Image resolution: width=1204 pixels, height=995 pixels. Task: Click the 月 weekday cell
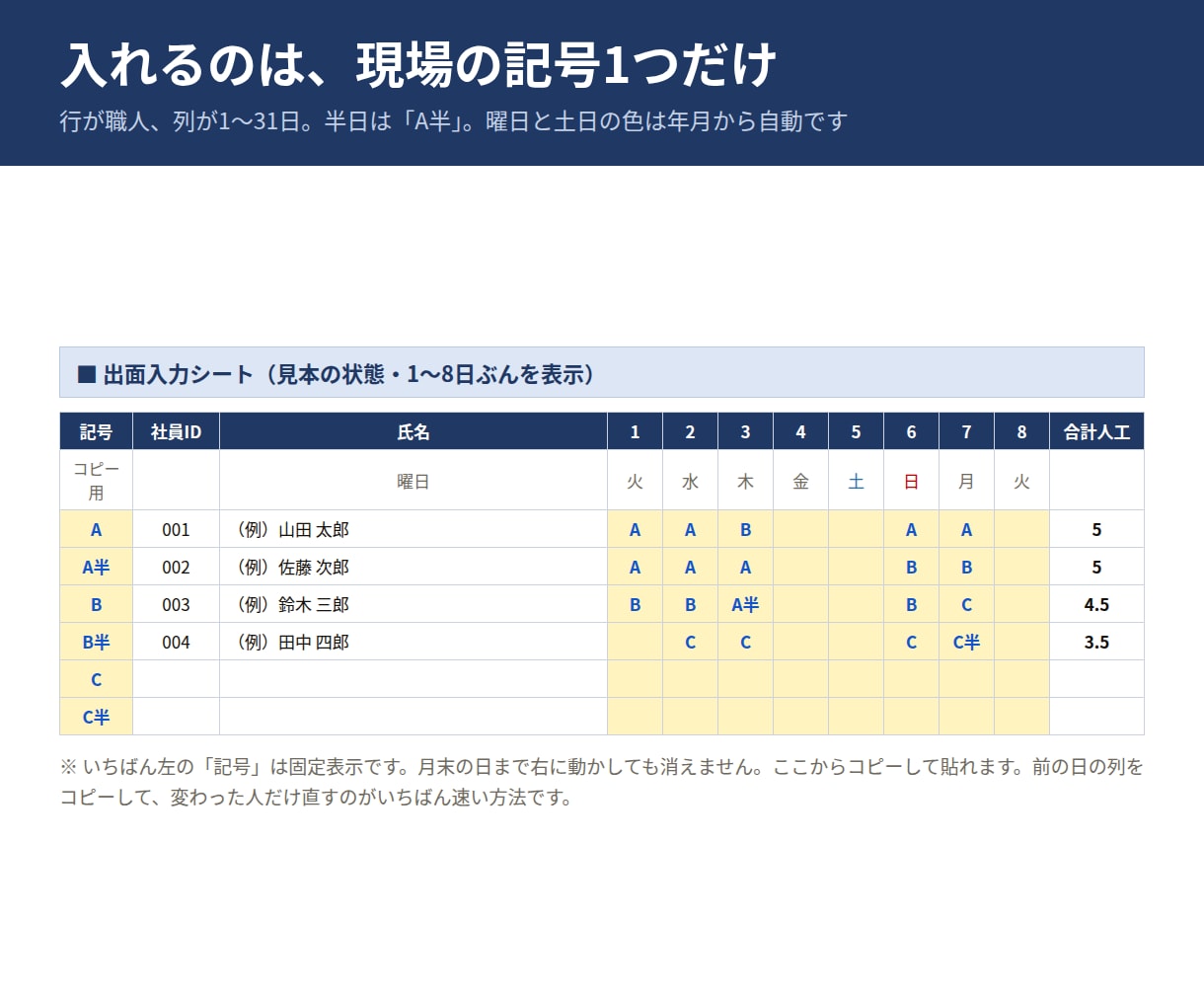[x=966, y=481]
